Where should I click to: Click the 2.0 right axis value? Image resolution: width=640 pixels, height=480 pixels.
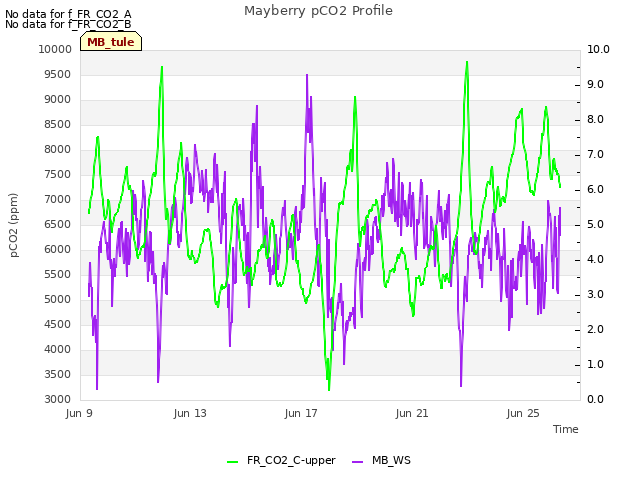[595, 330]
